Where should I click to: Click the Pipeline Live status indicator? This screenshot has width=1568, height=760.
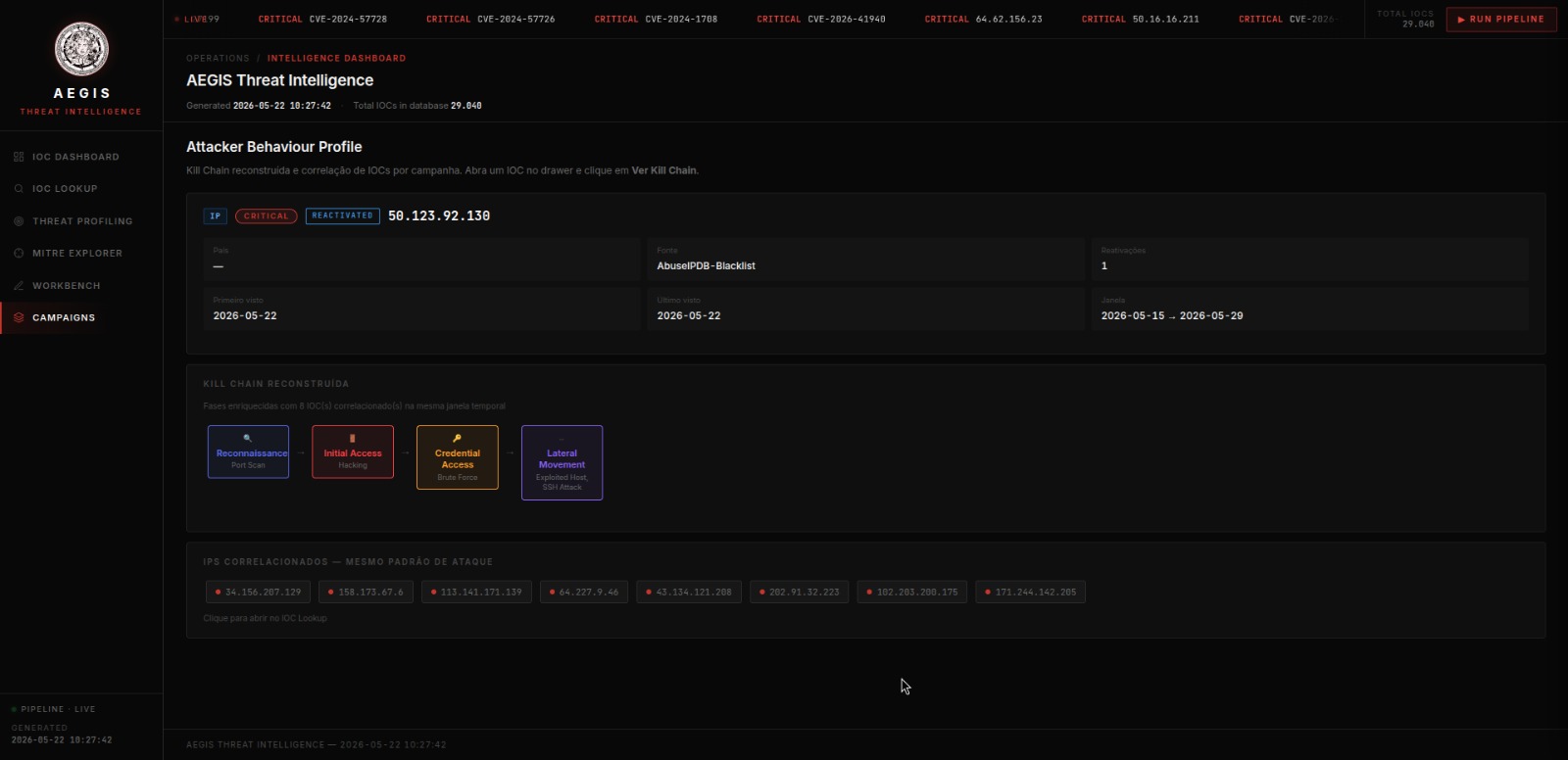(54, 709)
